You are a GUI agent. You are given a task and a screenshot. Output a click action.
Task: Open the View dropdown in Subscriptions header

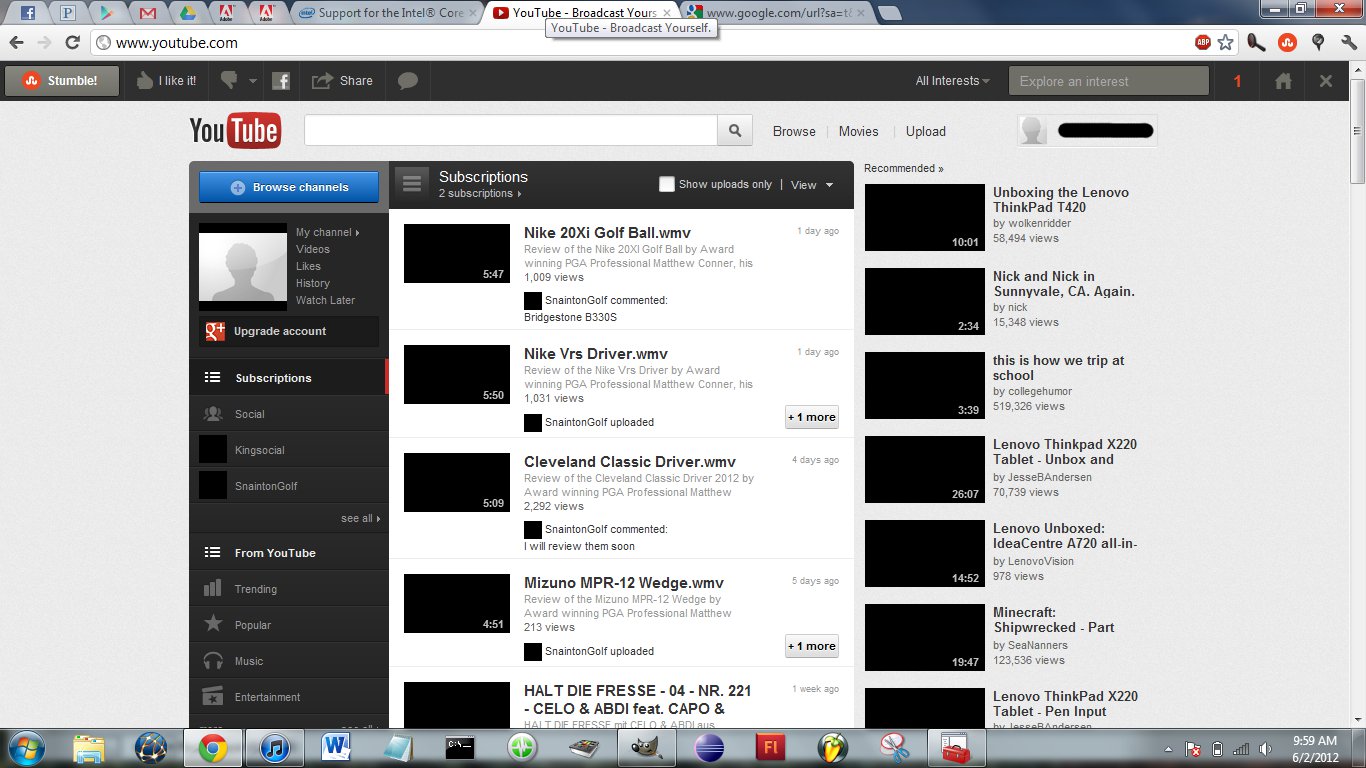pos(812,185)
